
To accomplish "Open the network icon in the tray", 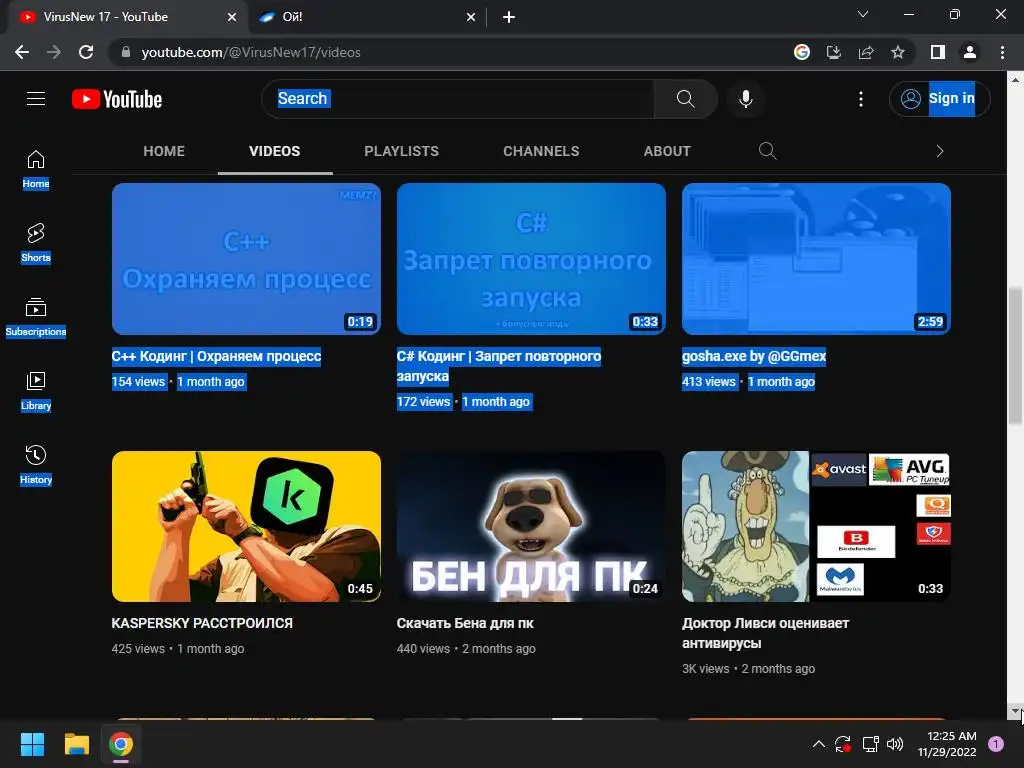I will click(870, 744).
